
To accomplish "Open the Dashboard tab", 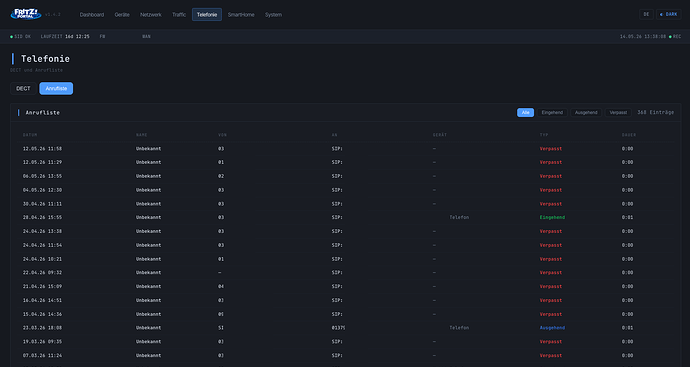I will [92, 15].
